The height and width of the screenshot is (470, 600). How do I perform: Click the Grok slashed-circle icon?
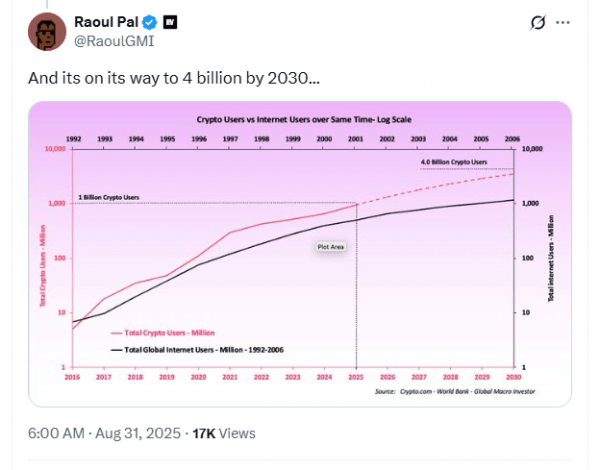coord(538,23)
